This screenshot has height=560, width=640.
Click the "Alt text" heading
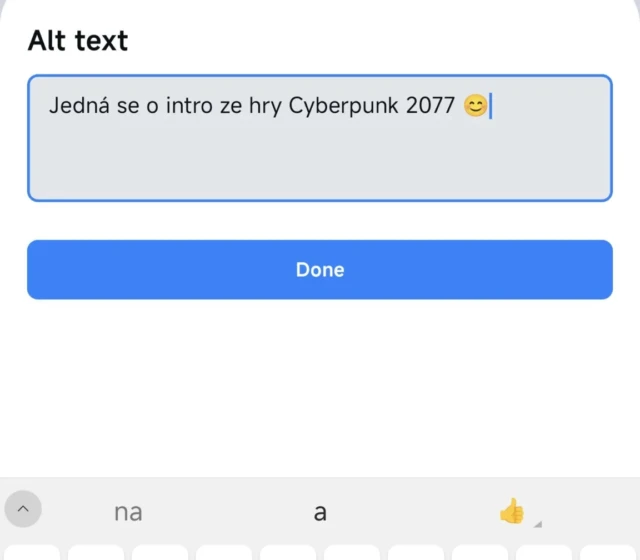tap(78, 41)
